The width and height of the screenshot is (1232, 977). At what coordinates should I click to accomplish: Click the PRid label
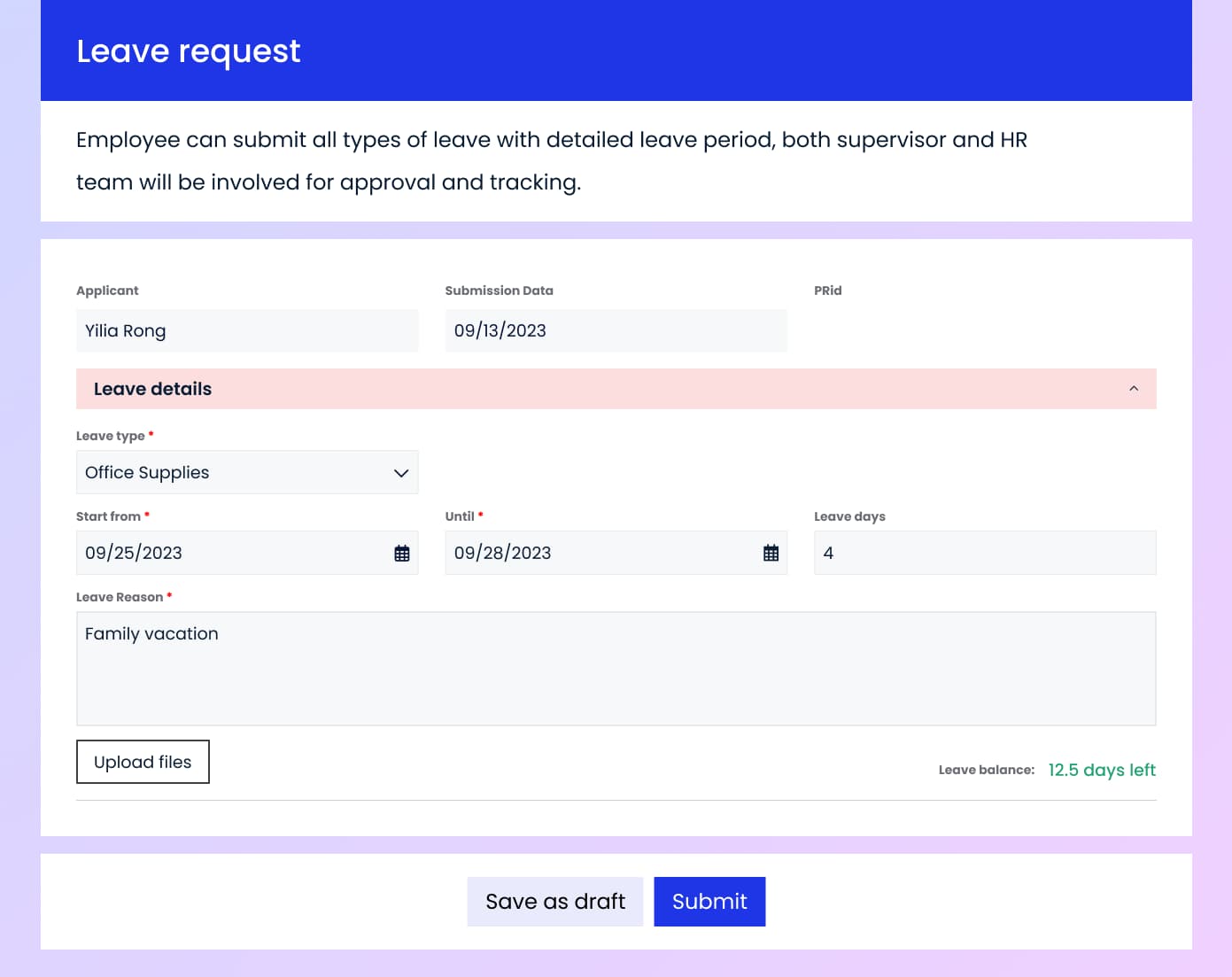click(827, 291)
